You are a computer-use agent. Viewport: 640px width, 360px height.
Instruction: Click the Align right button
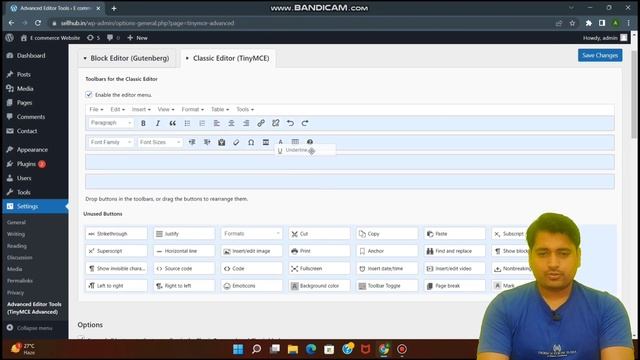point(246,123)
